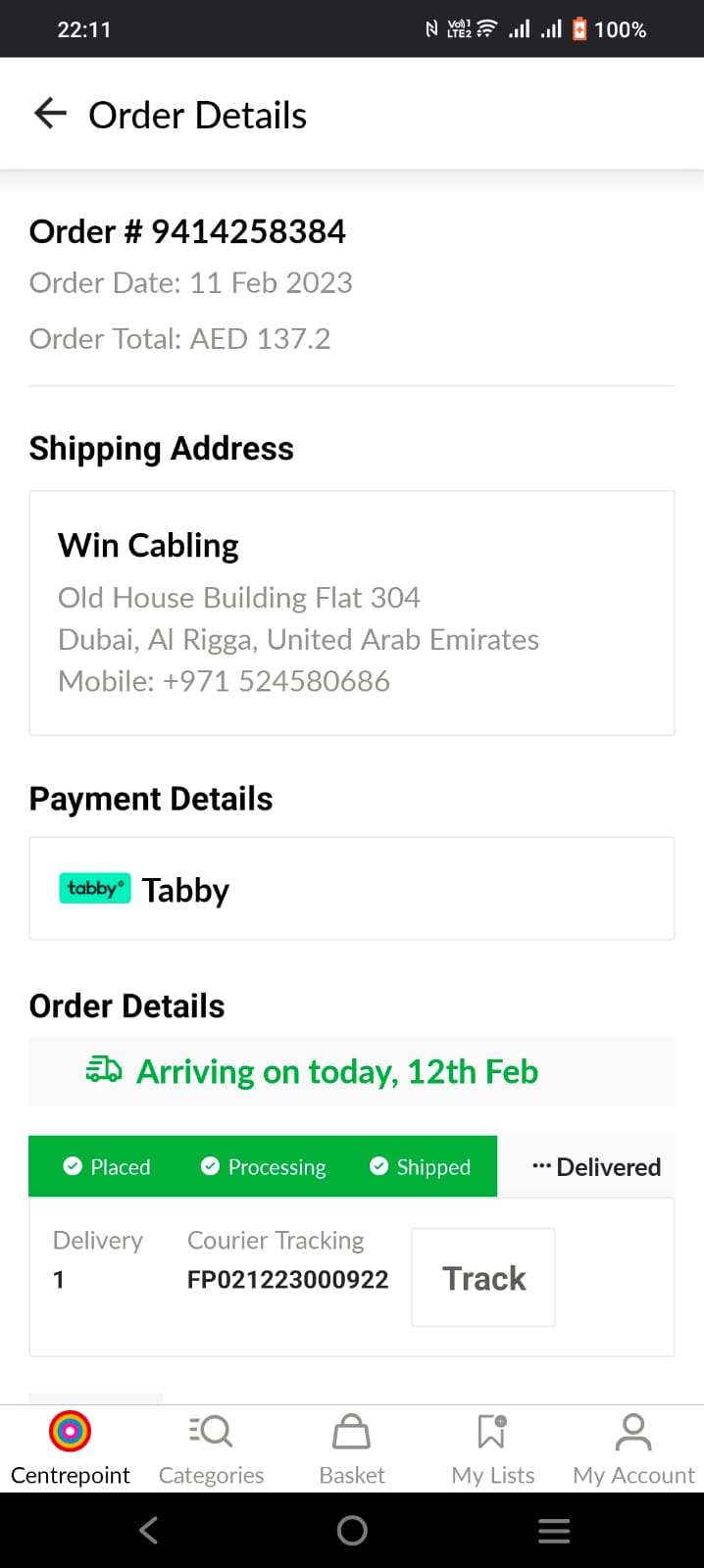Screen dimensions: 704x1568
Task: Click the Track button
Action: pyautogui.click(x=483, y=1278)
